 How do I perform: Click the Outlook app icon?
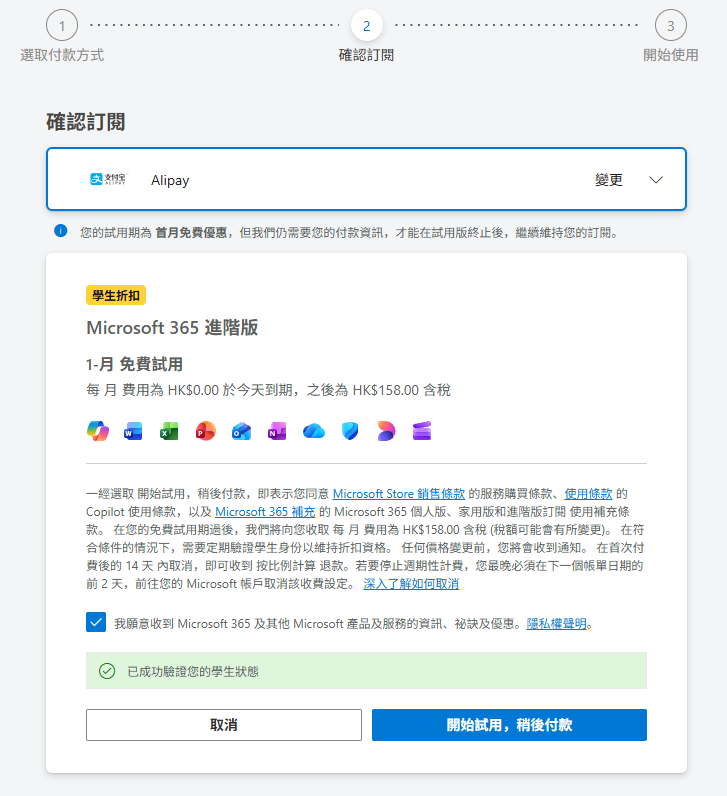point(241,431)
